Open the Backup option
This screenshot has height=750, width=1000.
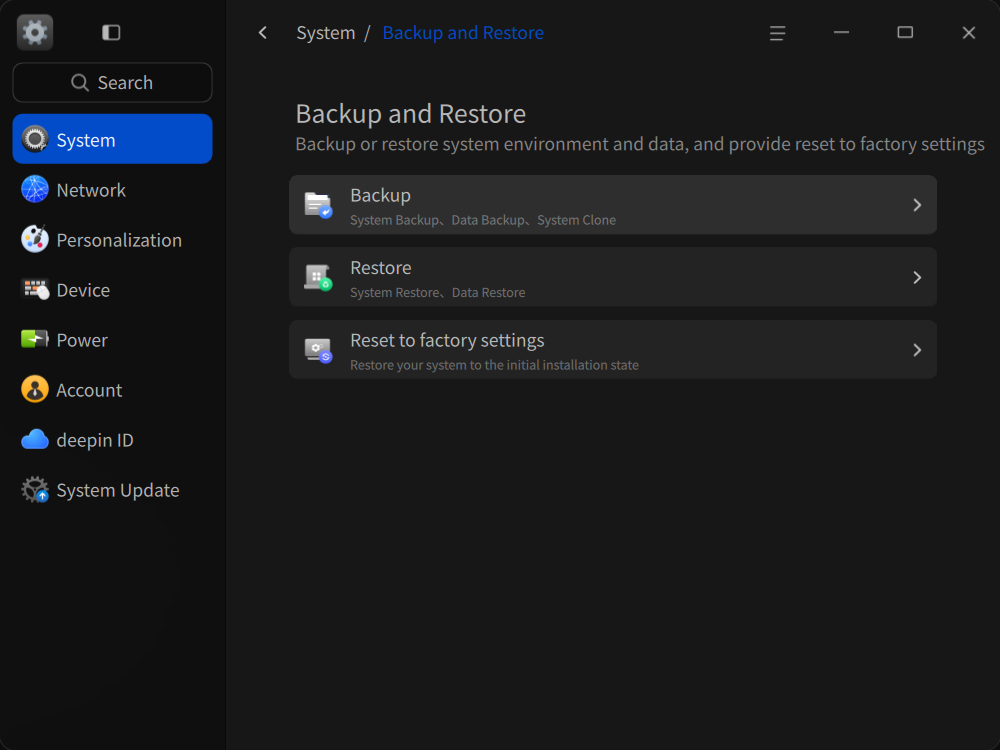click(x=613, y=205)
